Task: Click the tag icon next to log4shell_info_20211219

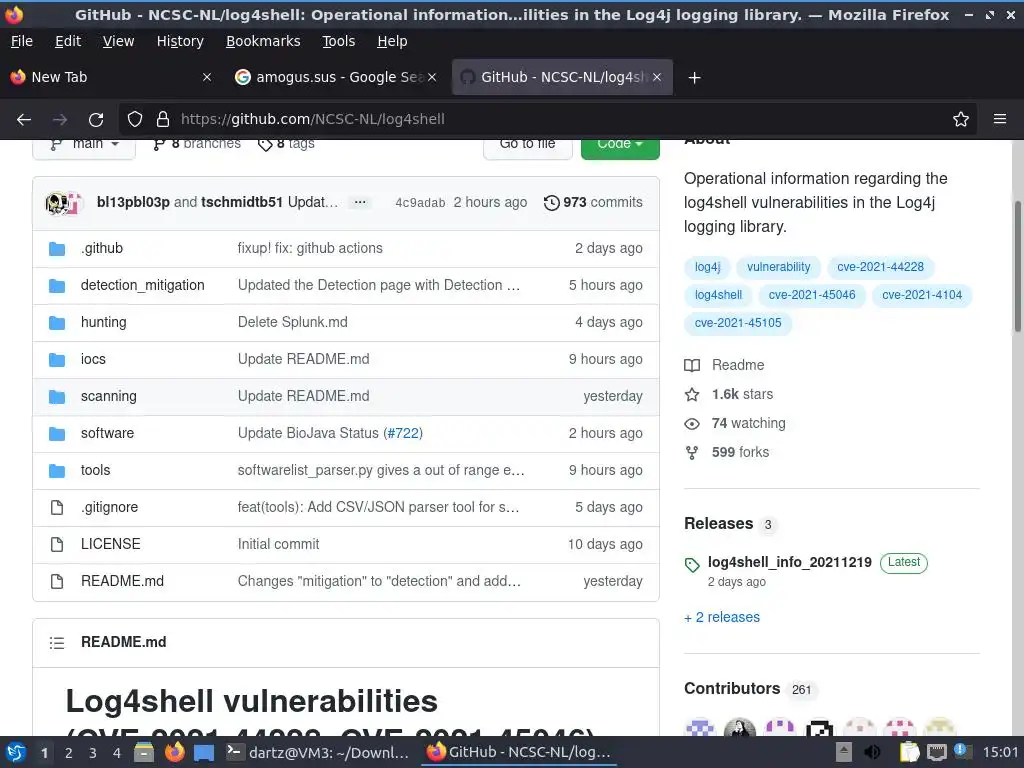Action: (692, 565)
